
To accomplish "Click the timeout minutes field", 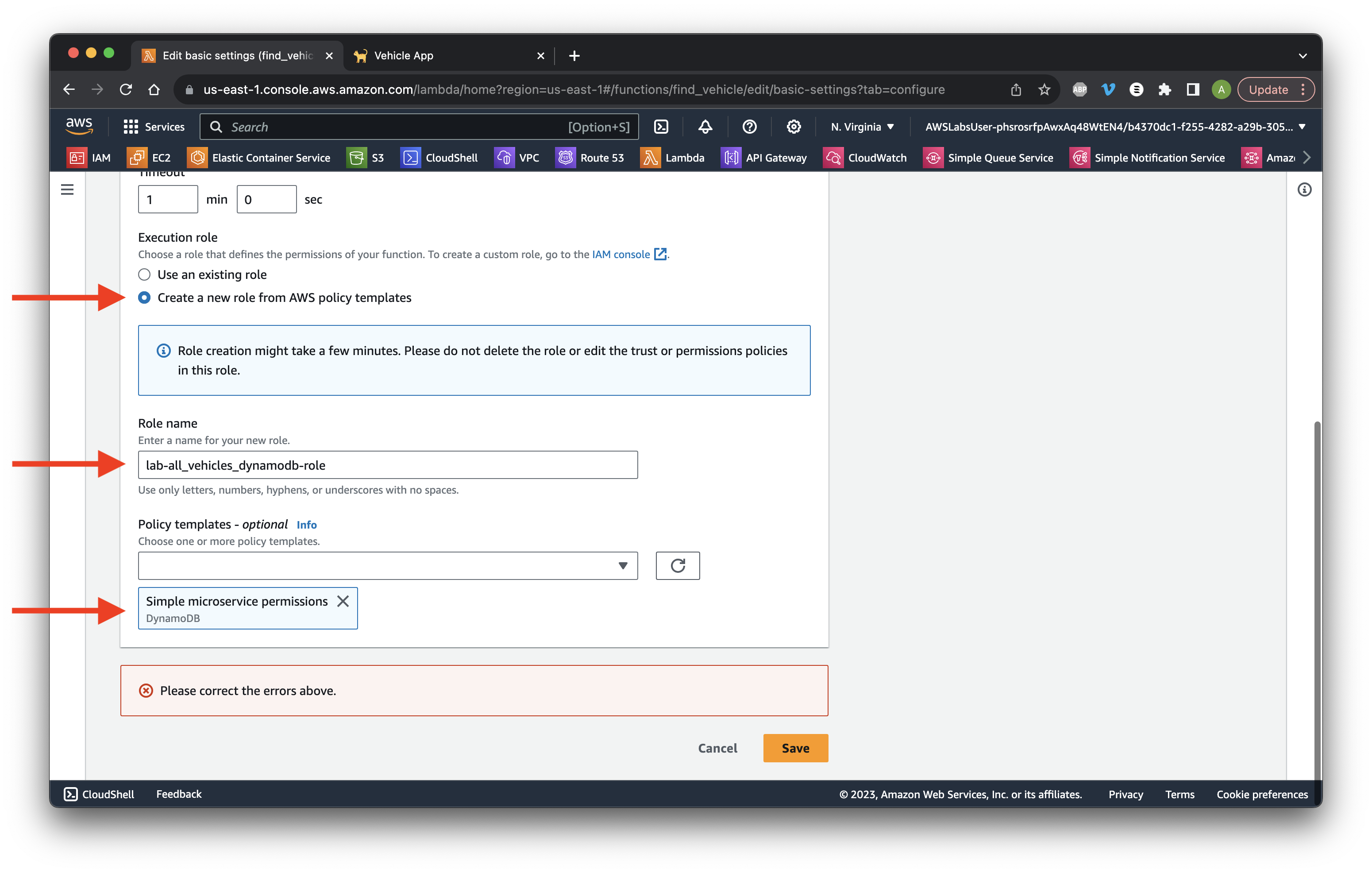I will coord(167,200).
